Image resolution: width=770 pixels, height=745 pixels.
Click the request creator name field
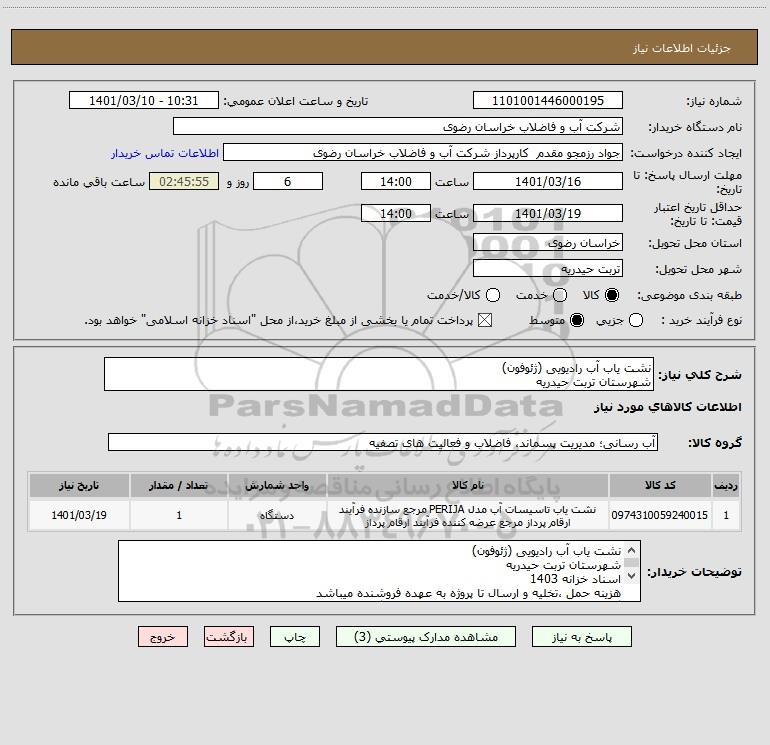(x=423, y=153)
